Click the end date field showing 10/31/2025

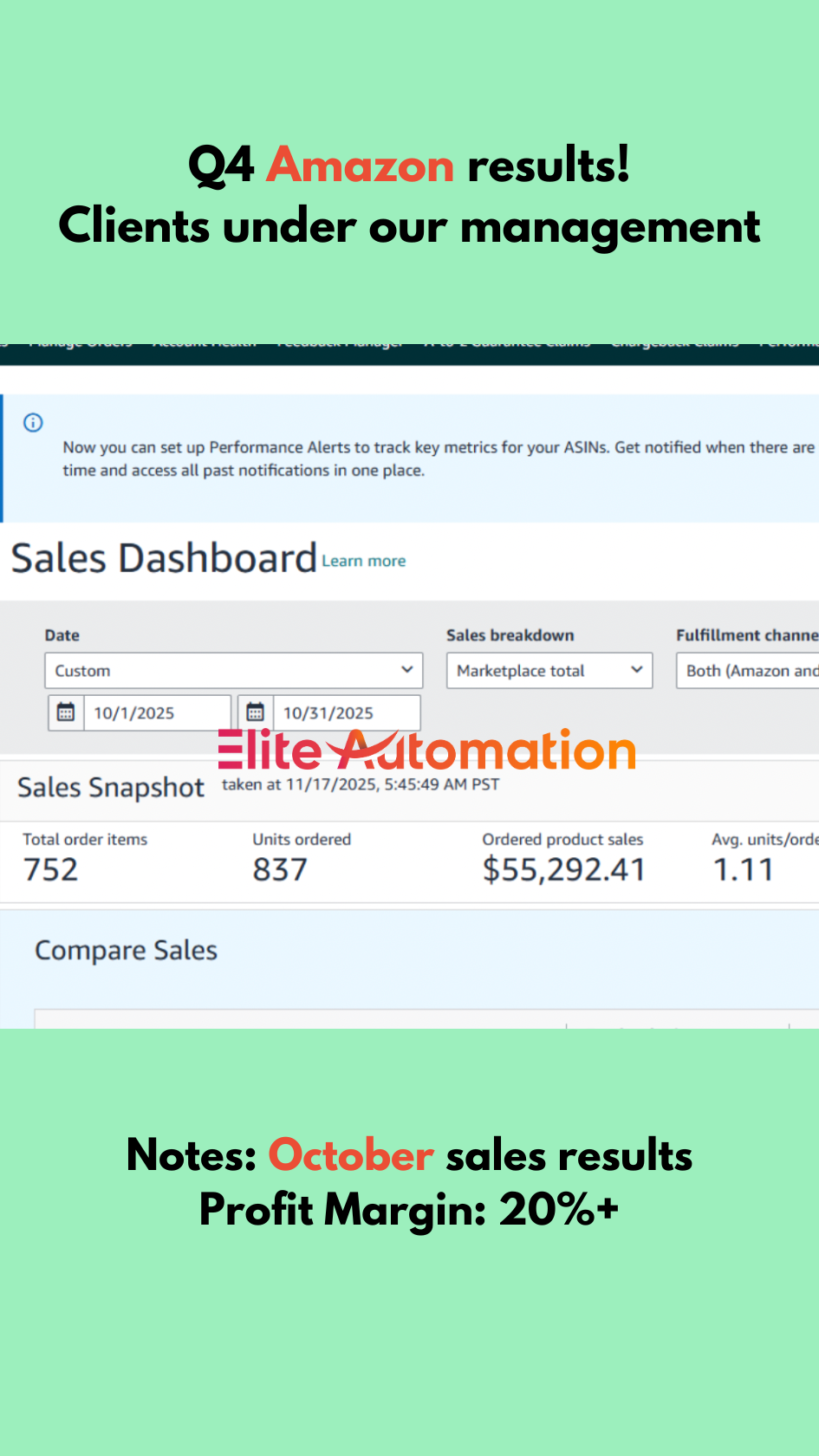click(x=346, y=713)
